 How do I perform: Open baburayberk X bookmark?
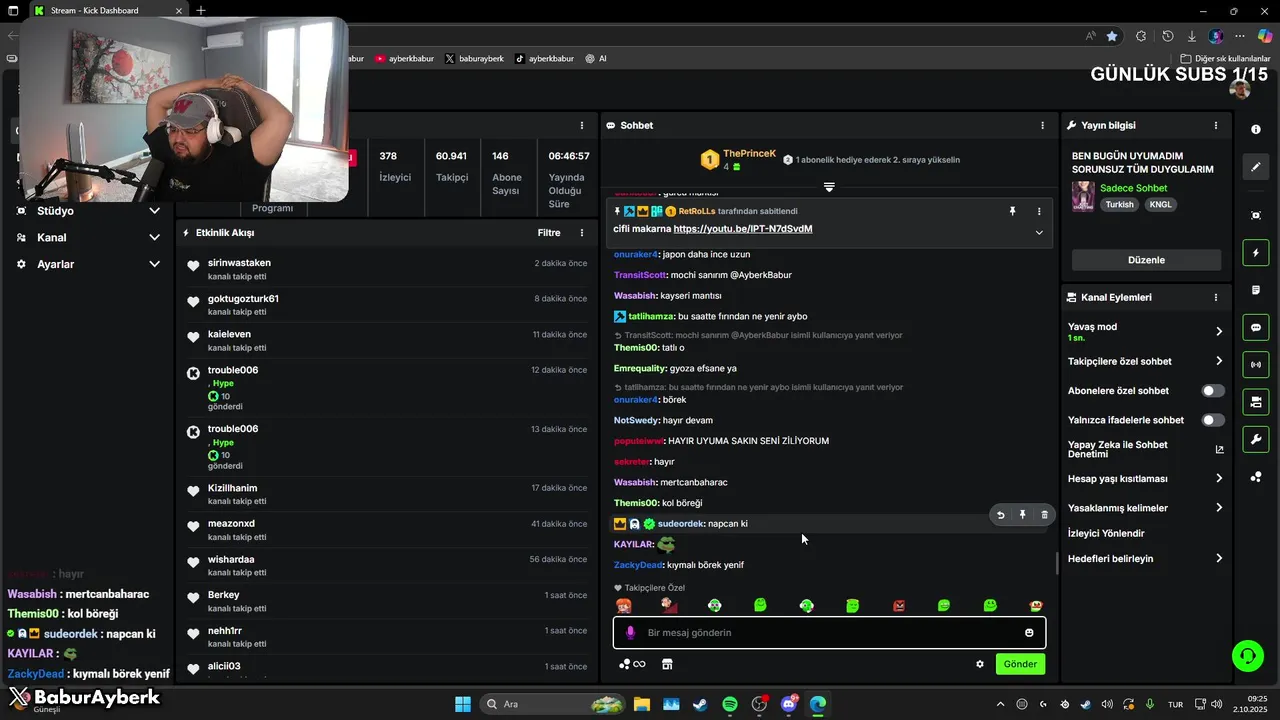point(474,59)
